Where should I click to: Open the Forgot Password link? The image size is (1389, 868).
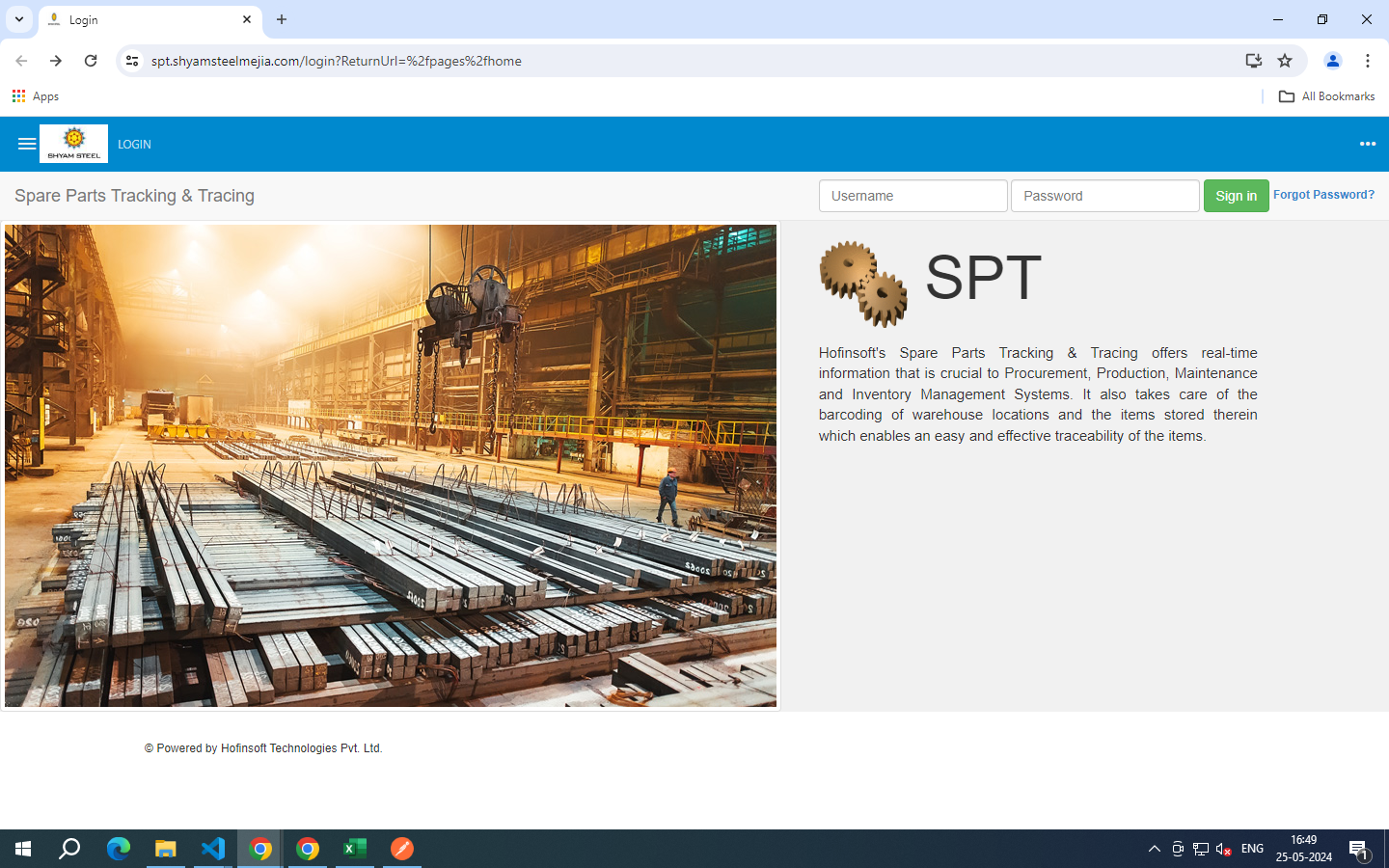tap(1322, 195)
